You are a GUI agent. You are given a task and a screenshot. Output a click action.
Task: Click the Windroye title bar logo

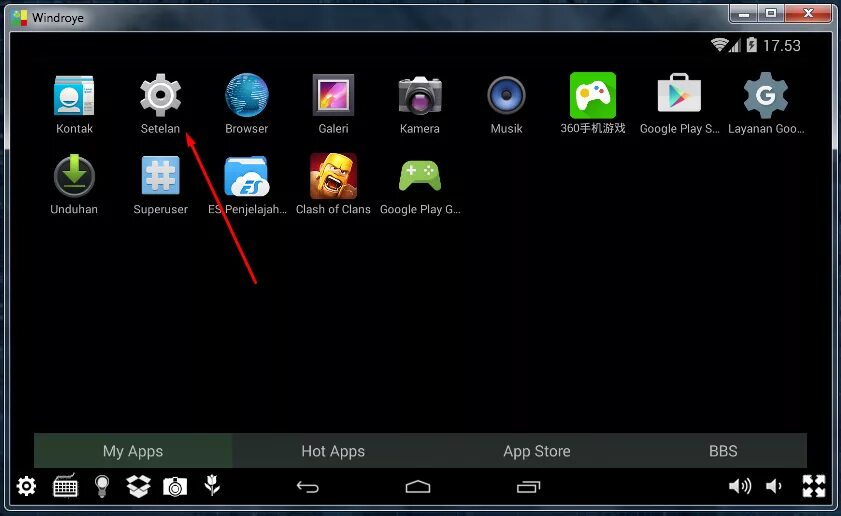[x=19, y=18]
